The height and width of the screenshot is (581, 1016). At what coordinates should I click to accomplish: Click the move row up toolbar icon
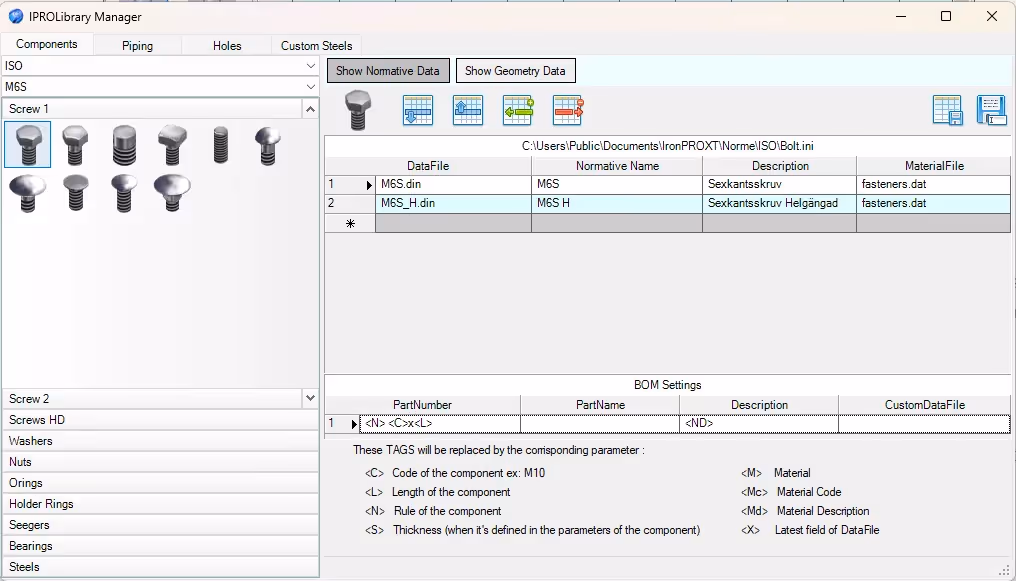pos(468,110)
